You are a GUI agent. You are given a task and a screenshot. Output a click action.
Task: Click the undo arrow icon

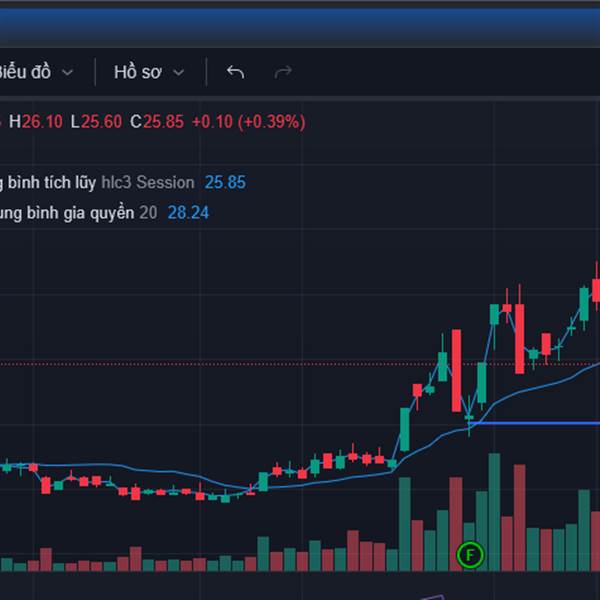click(x=235, y=72)
